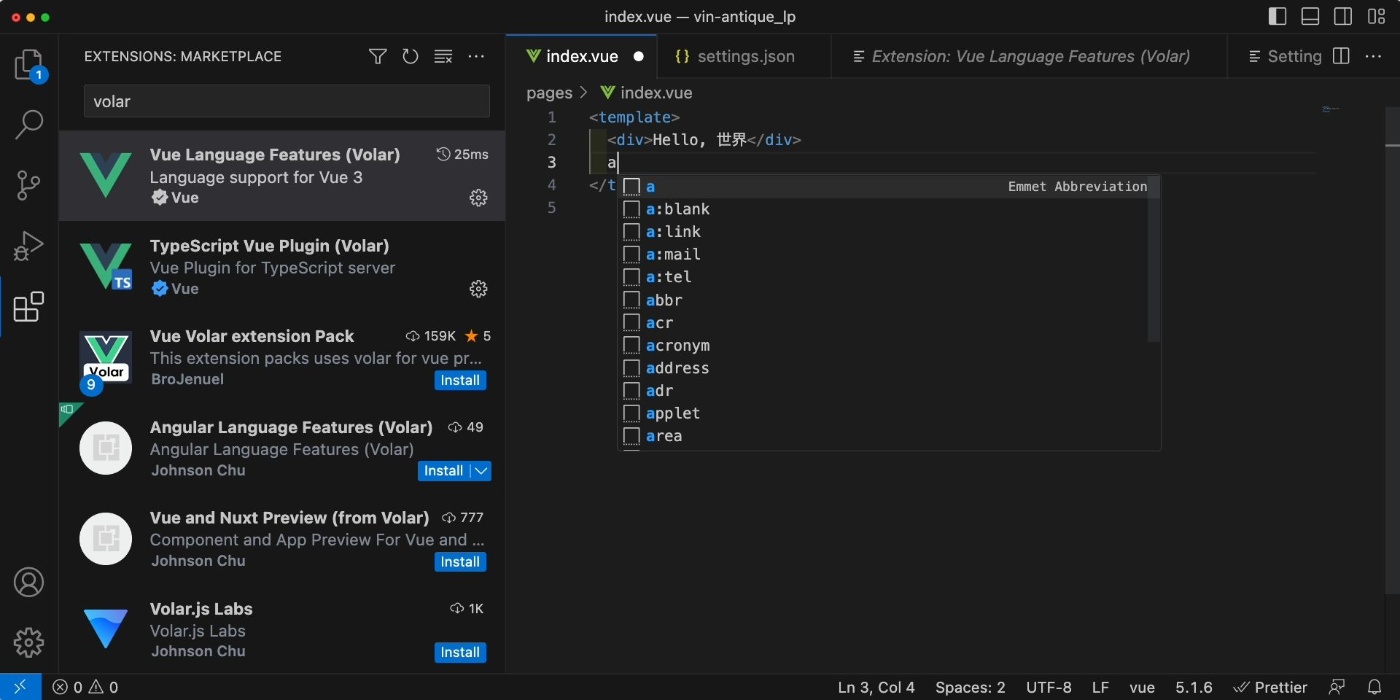Open the Manage gear in activity bar

pyautogui.click(x=29, y=642)
